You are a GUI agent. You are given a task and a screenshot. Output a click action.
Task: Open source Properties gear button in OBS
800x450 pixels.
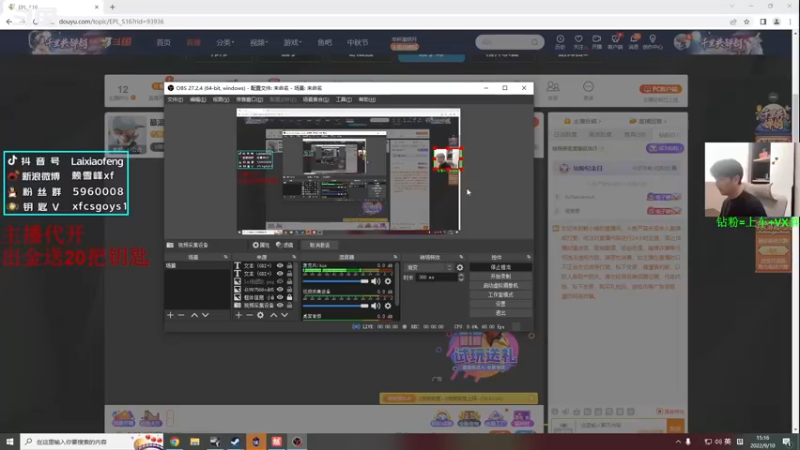pos(261,245)
